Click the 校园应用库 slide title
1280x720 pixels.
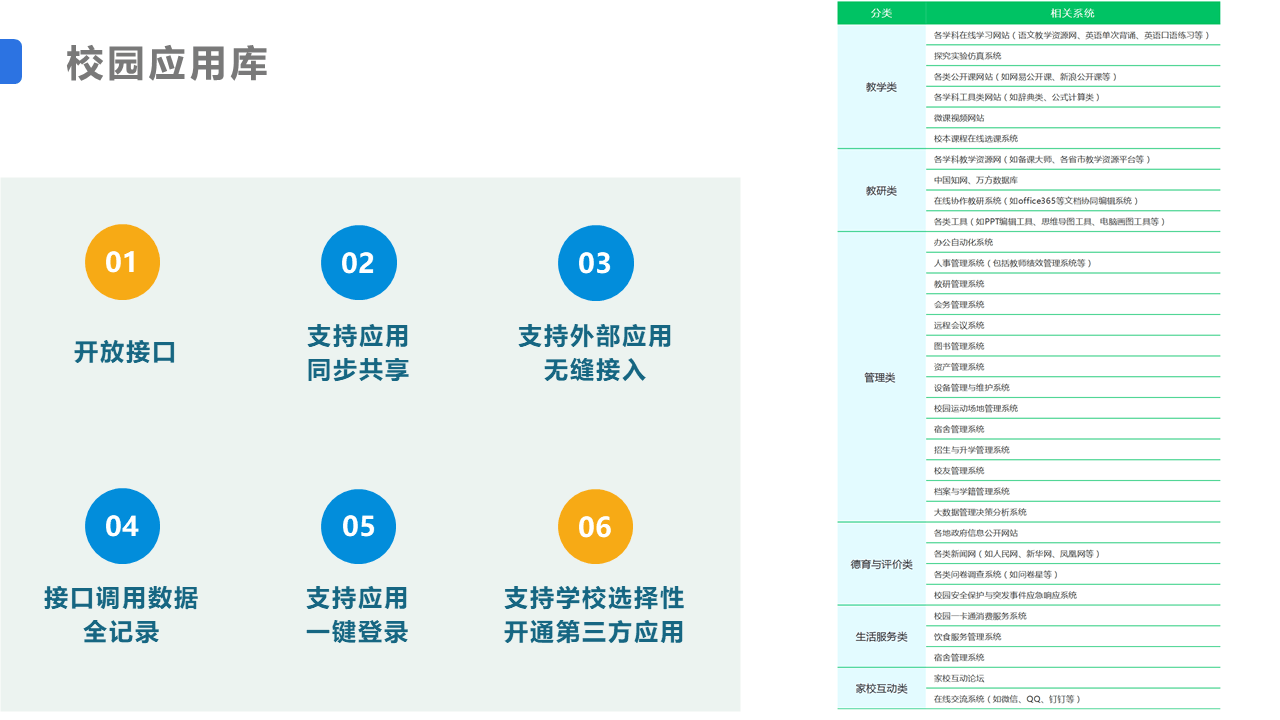click(167, 64)
